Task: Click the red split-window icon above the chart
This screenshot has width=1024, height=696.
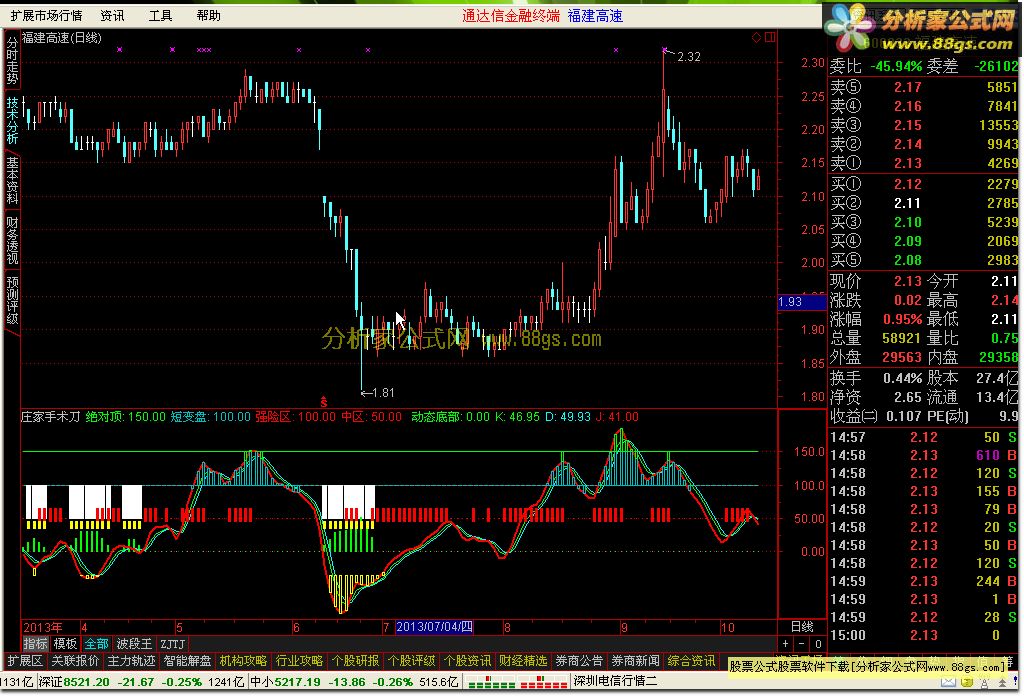Action: pos(770,37)
